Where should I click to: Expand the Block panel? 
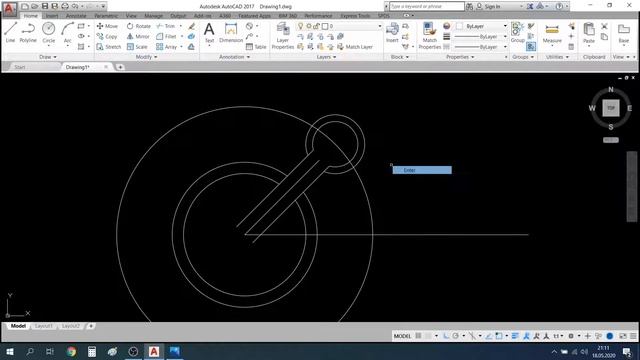point(400,57)
